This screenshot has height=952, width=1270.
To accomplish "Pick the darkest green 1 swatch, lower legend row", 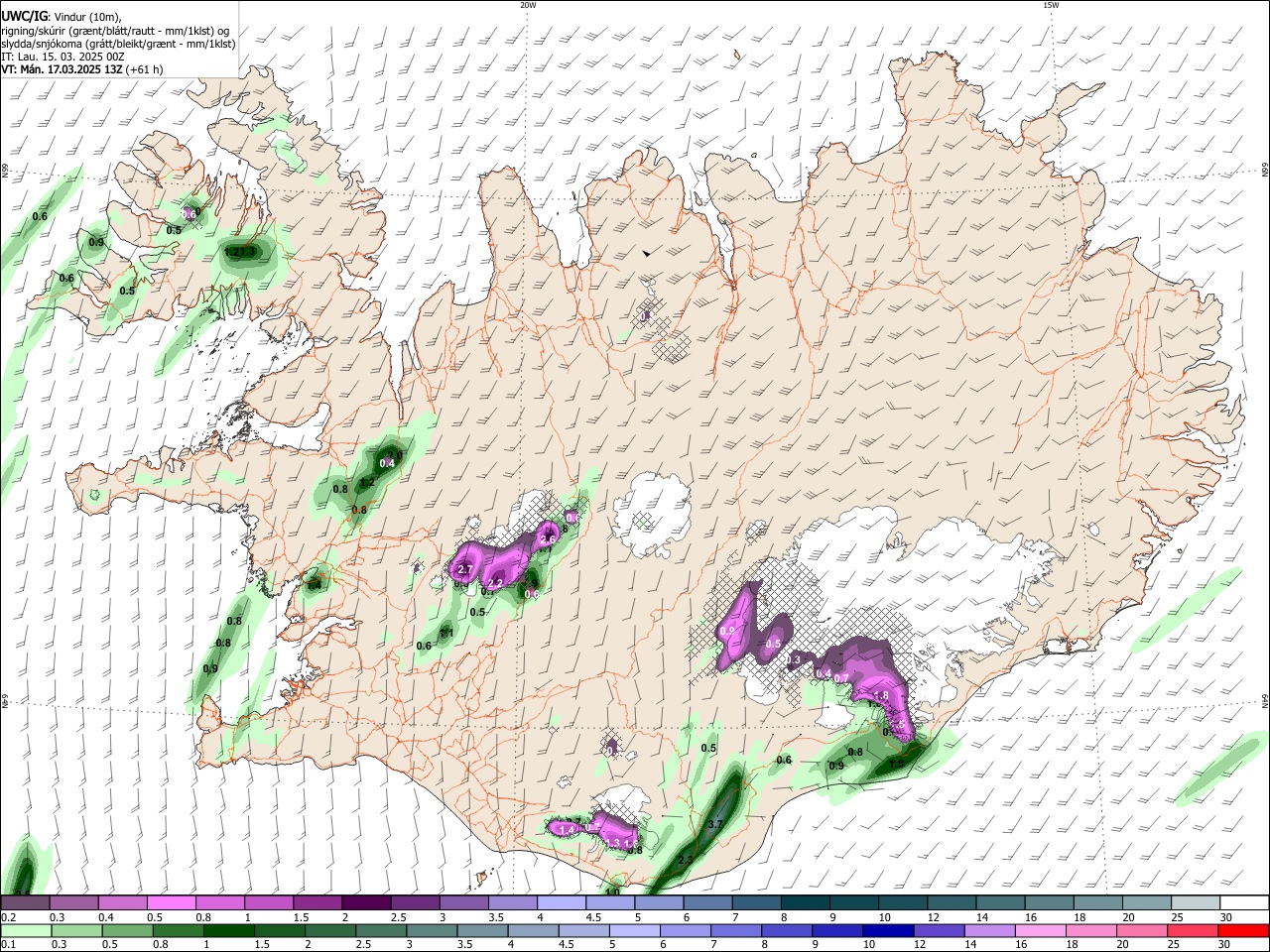I will pos(229,930).
